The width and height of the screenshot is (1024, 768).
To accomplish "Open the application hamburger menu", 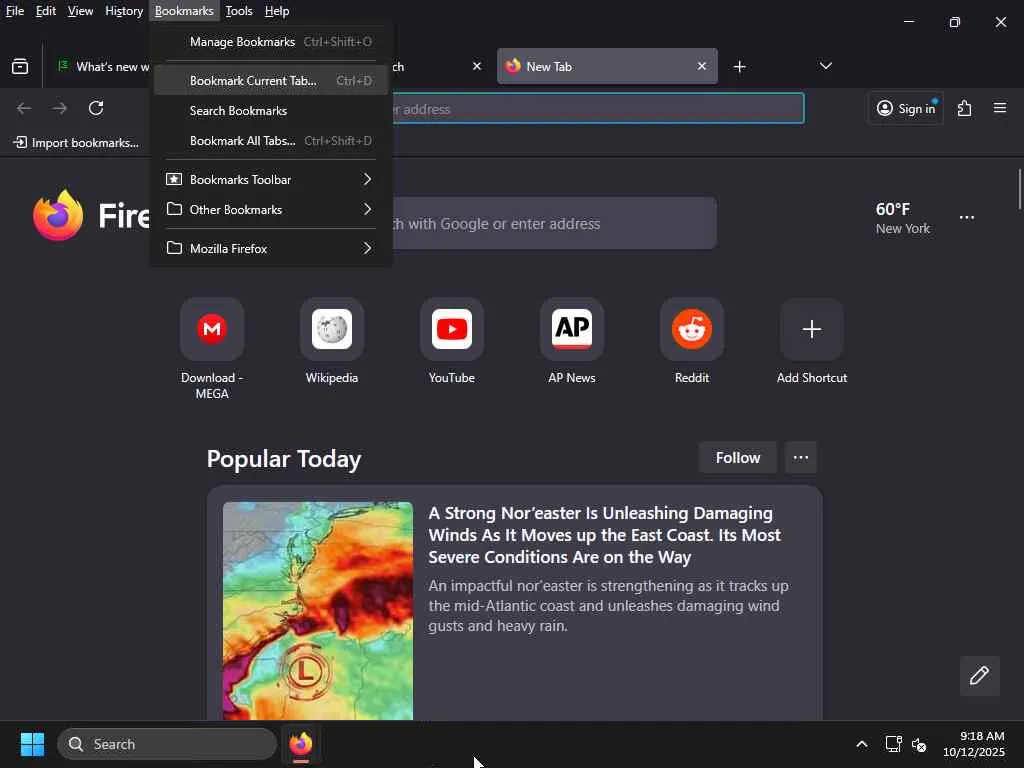I will point(999,108).
